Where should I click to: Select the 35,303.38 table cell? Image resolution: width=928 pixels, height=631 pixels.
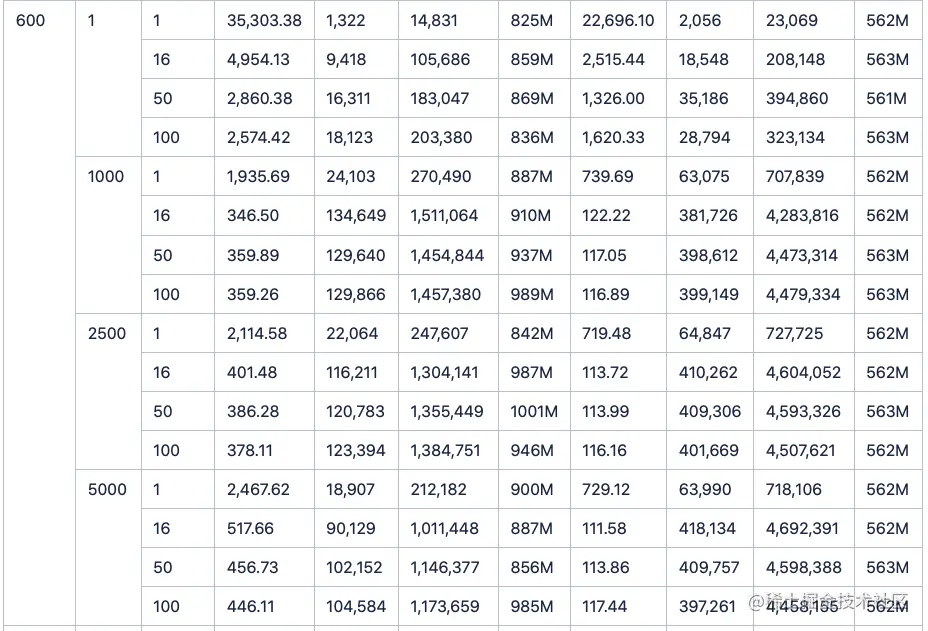264,20
